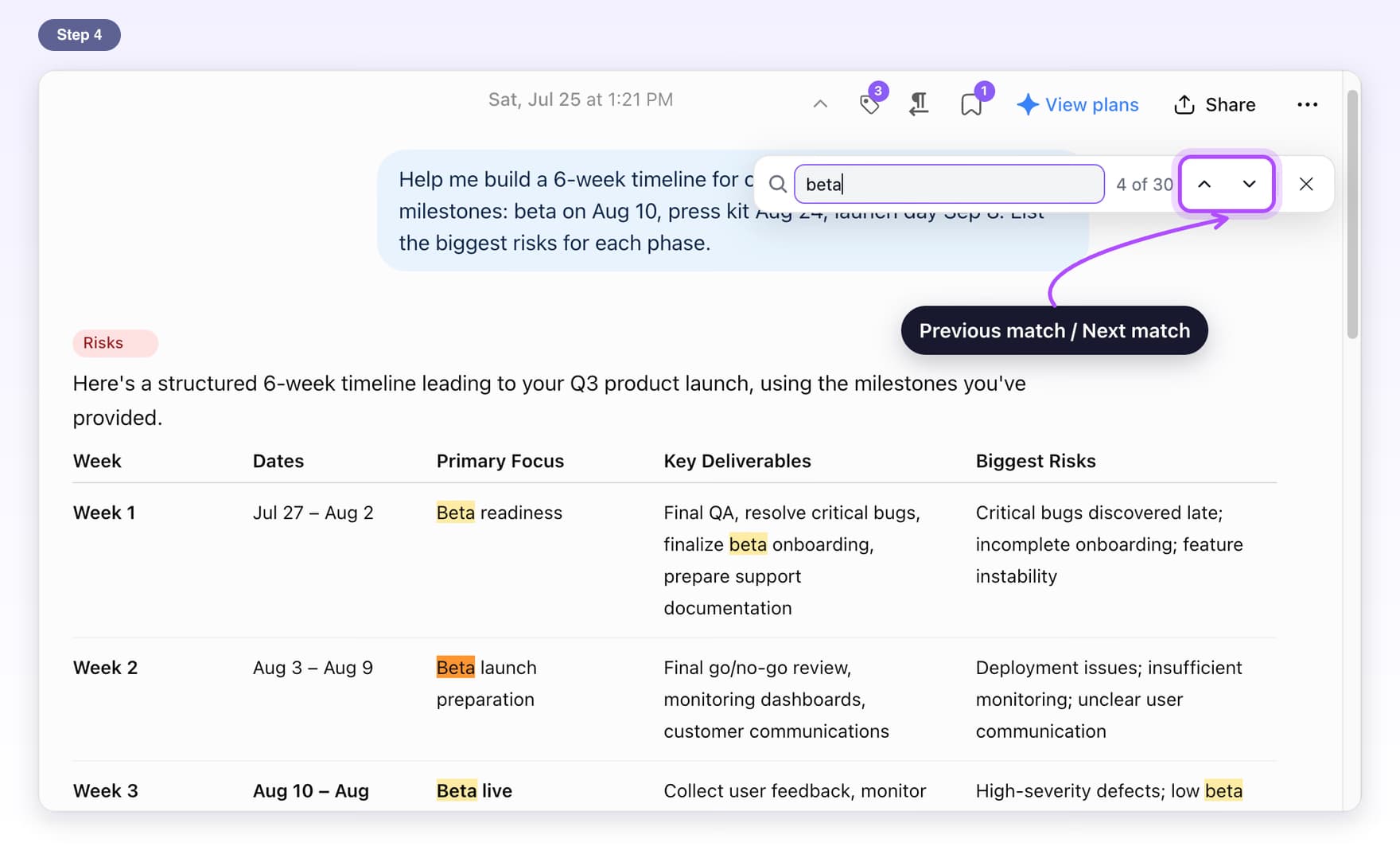Click the search magnifier icon
The height and width of the screenshot is (850, 1400).
pyautogui.click(x=777, y=184)
